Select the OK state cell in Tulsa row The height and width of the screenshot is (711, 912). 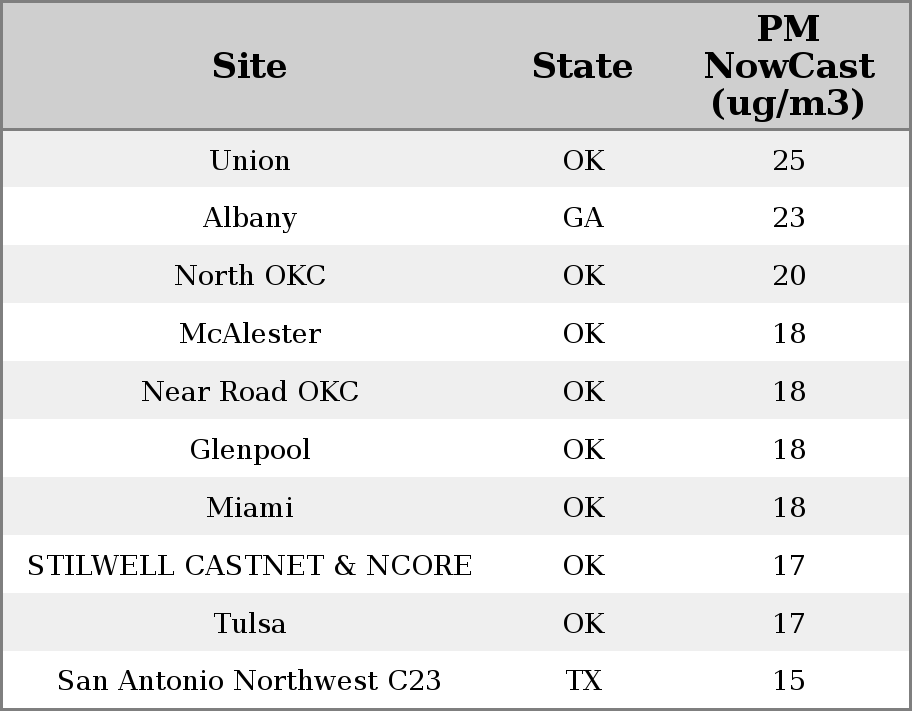[583, 624]
